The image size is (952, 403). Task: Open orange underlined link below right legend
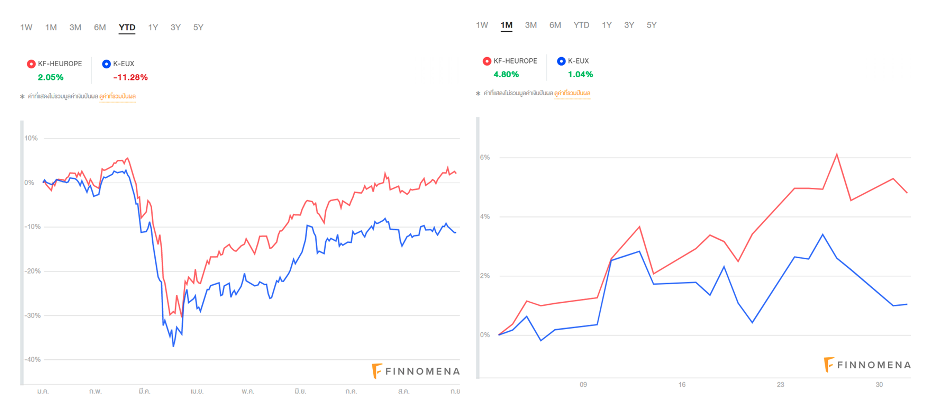(x=575, y=93)
